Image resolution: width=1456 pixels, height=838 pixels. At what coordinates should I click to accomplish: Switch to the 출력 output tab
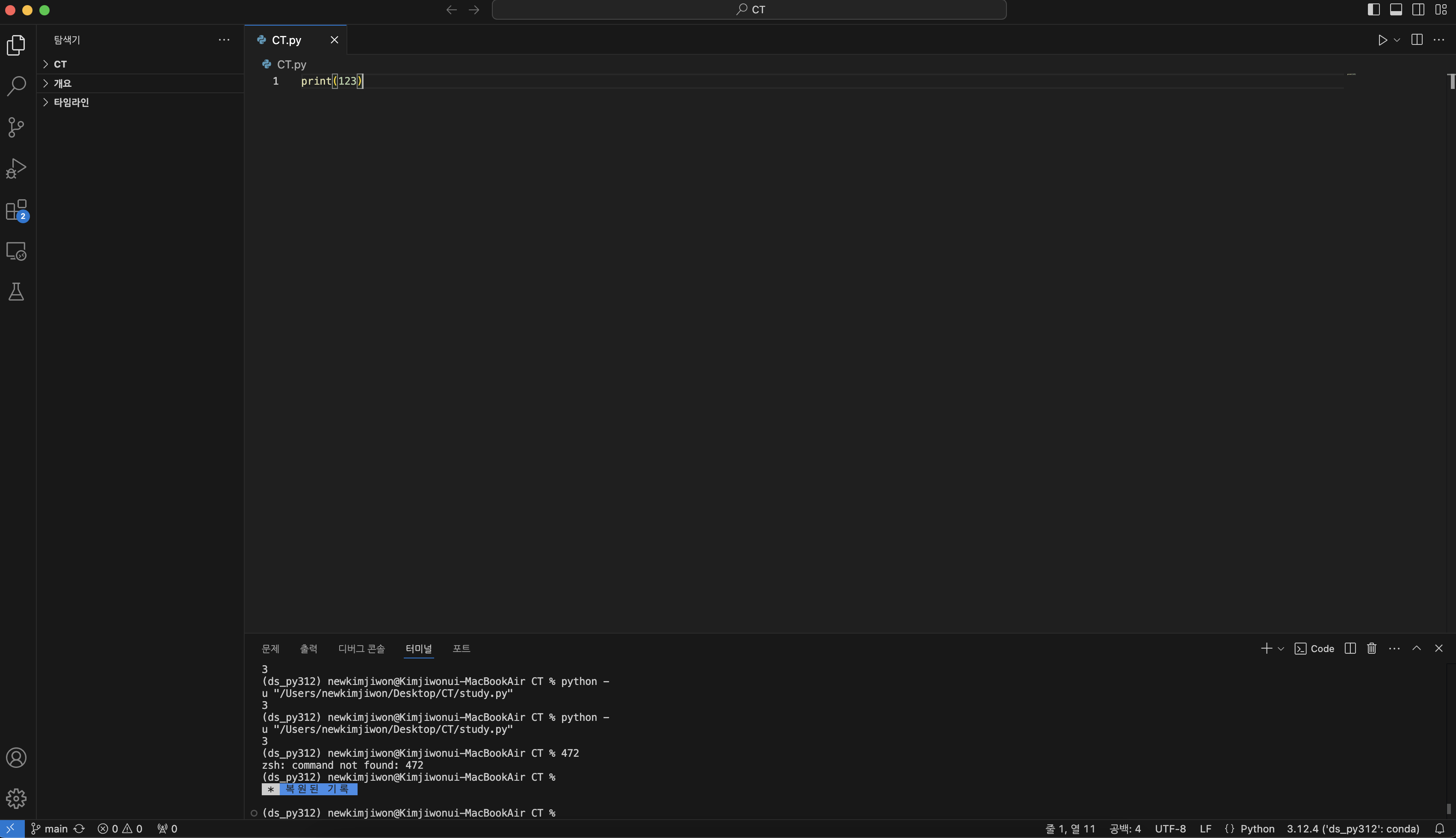[308, 649]
